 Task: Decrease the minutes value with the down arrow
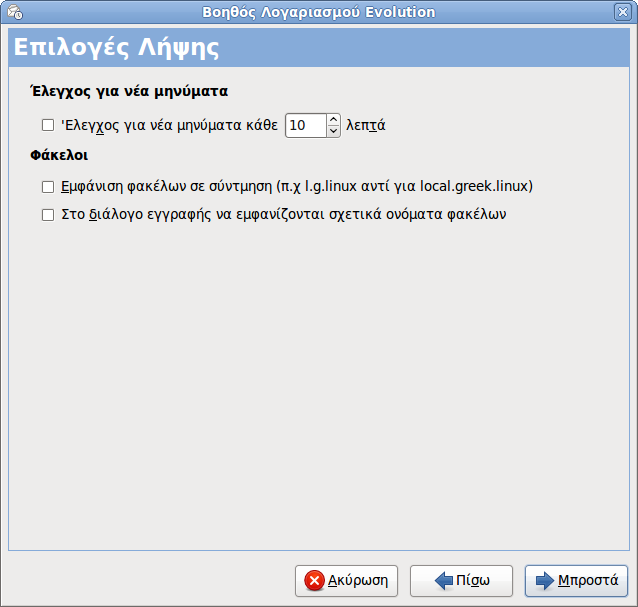pyautogui.click(x=333, y=131)
